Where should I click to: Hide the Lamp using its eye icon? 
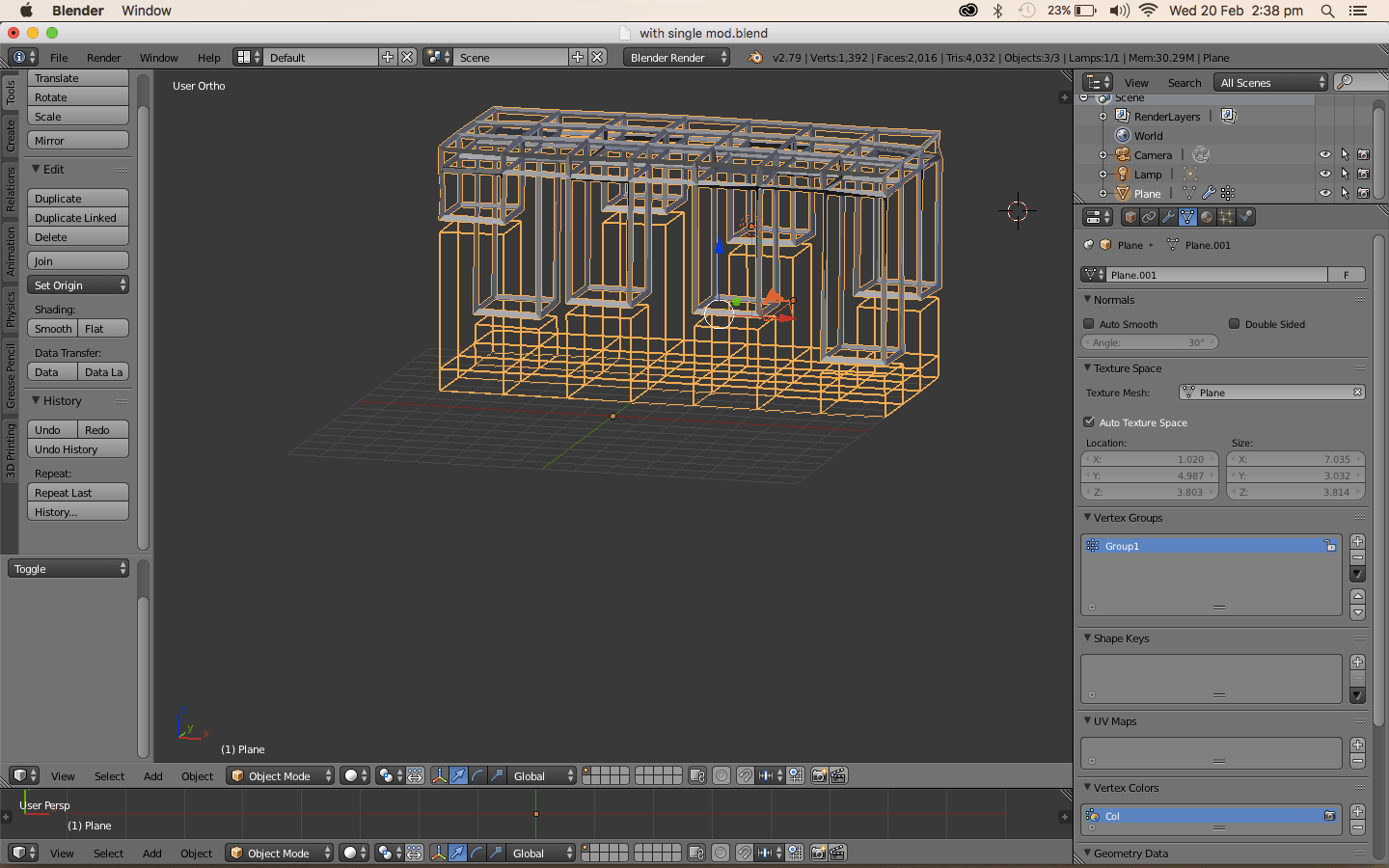[1325, 174]
